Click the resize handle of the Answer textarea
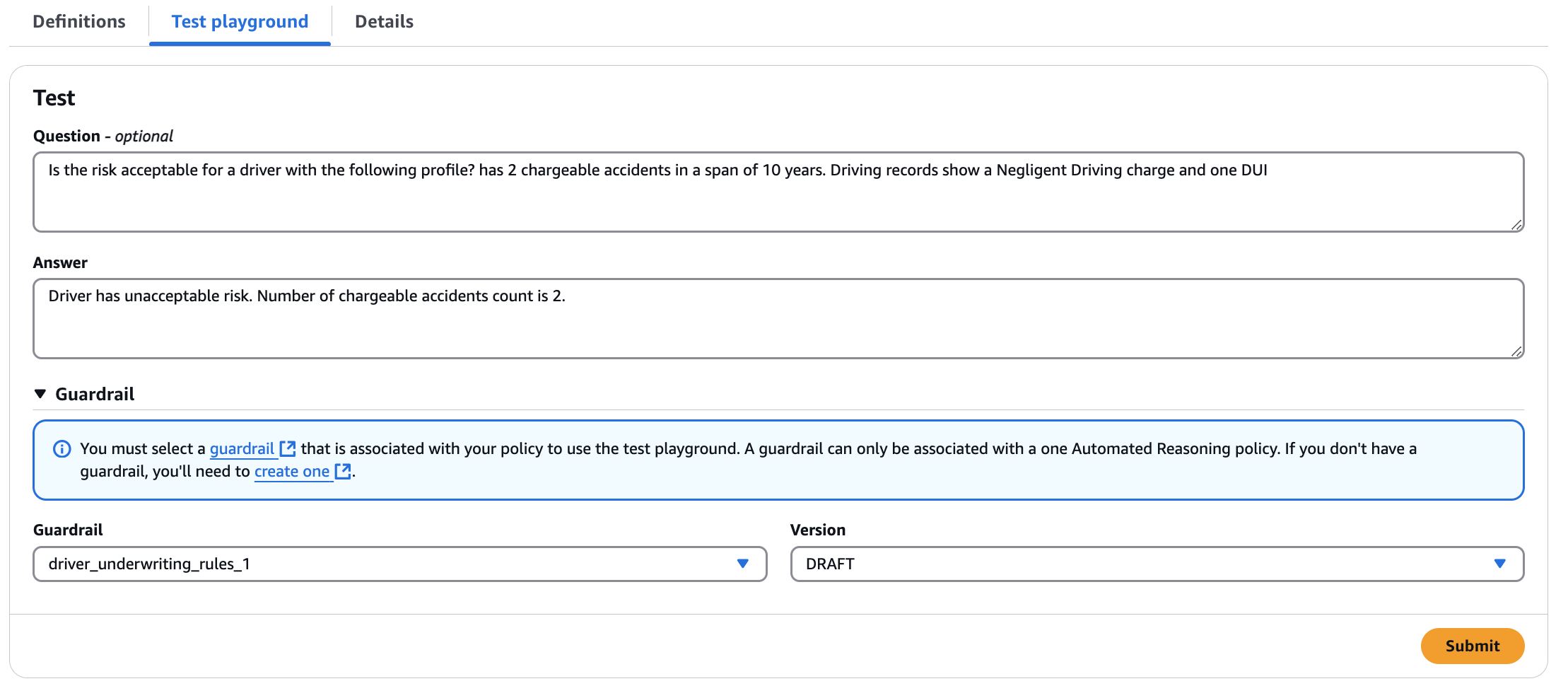The image size is (1568, 686). 1517,351
